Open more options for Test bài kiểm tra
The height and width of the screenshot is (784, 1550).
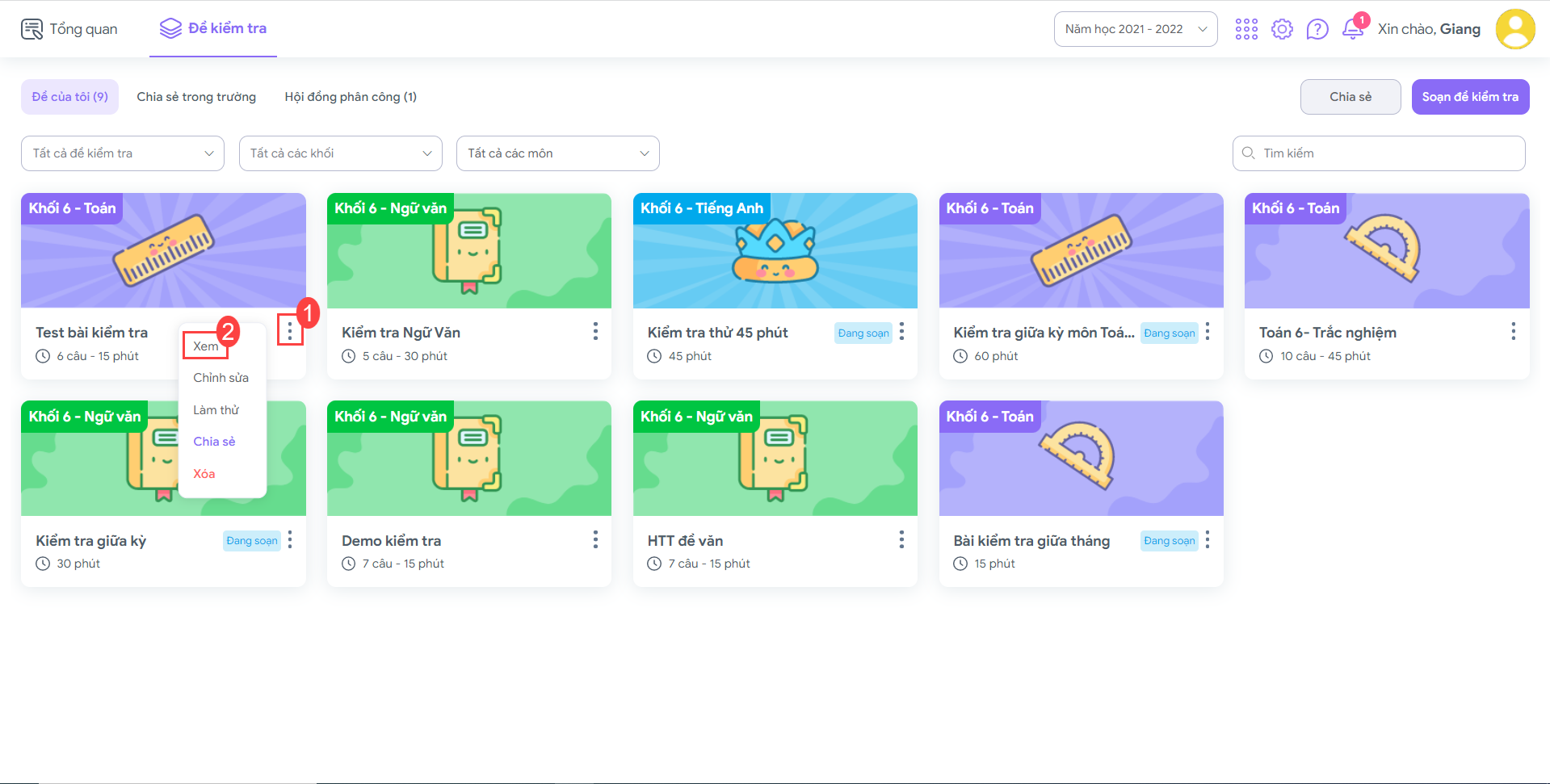(x=290, y=330)
